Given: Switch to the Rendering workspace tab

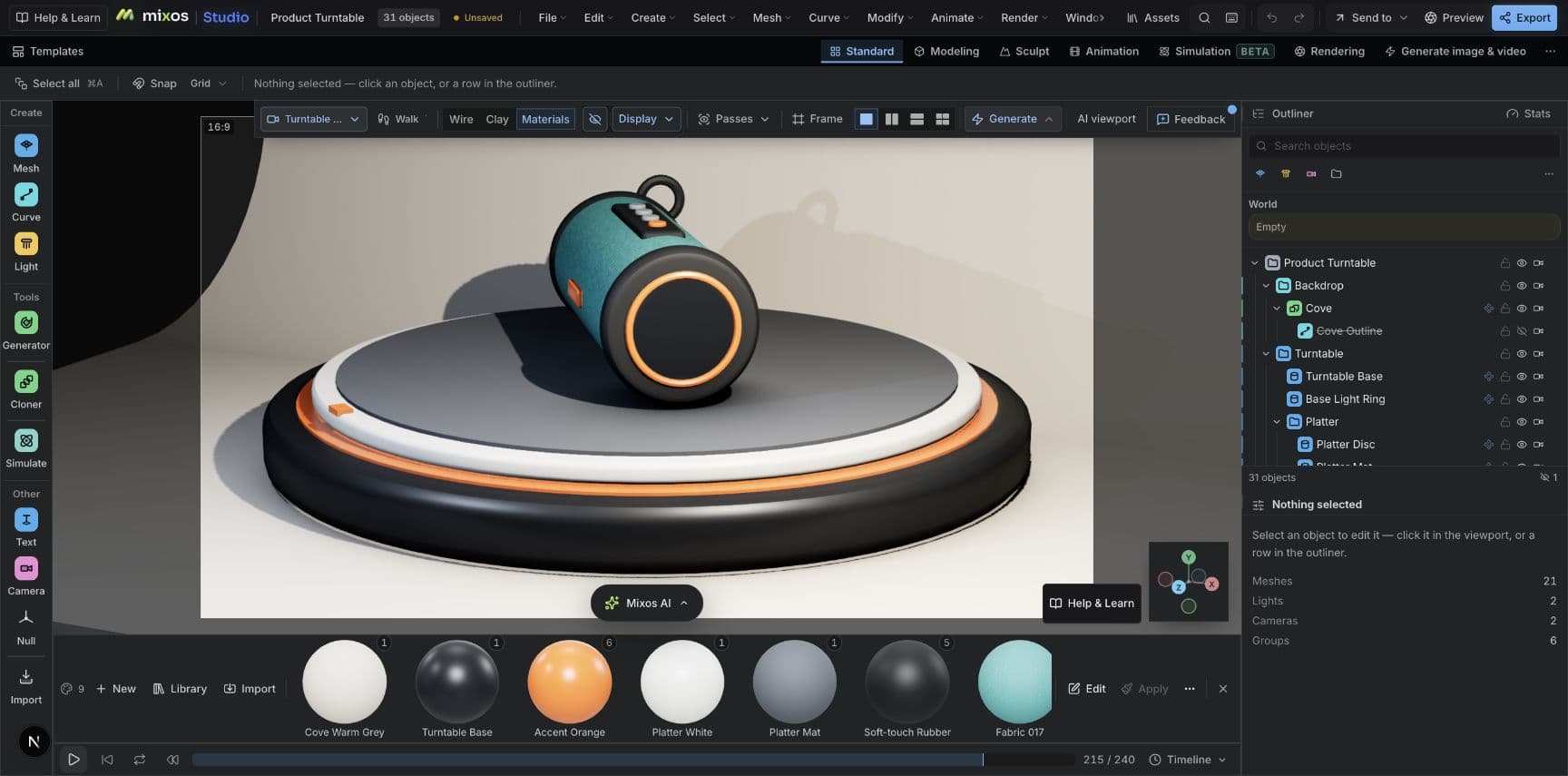Looking at the screenshot, I should pyautogui.click(x=1329, y=52).
